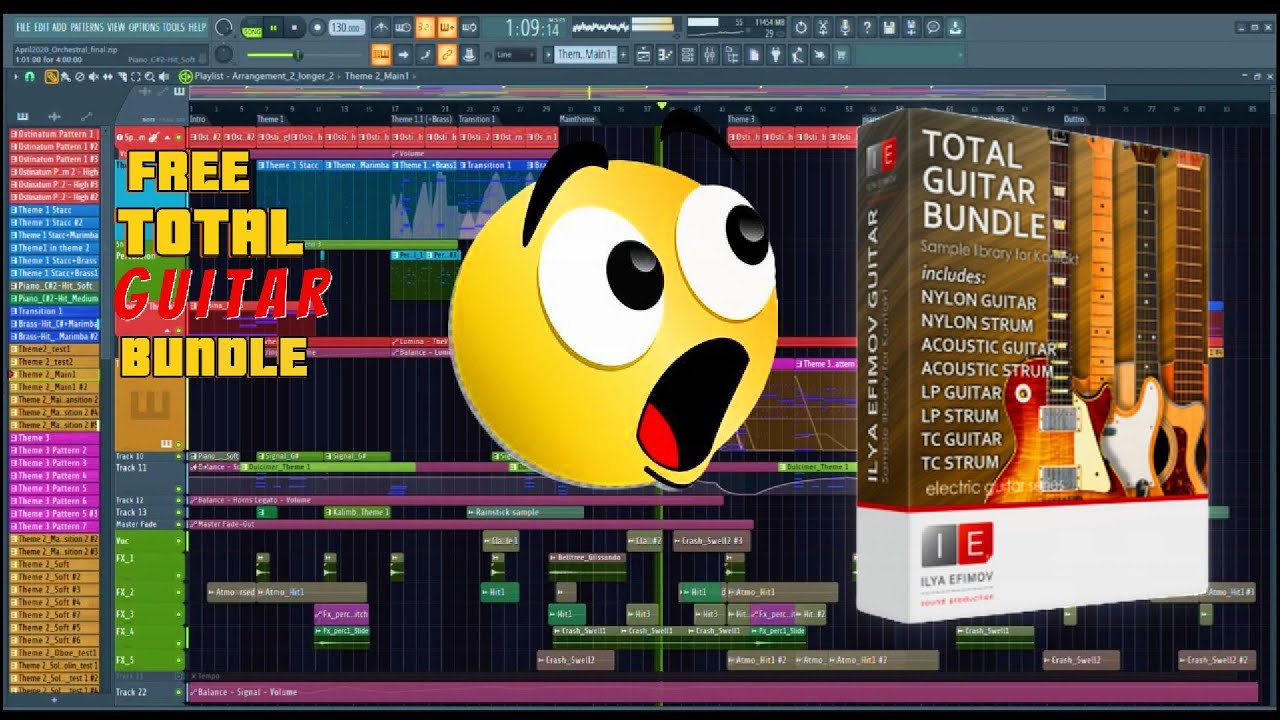
Task: Adjust the green master volume slider
Action: (305, 55)
